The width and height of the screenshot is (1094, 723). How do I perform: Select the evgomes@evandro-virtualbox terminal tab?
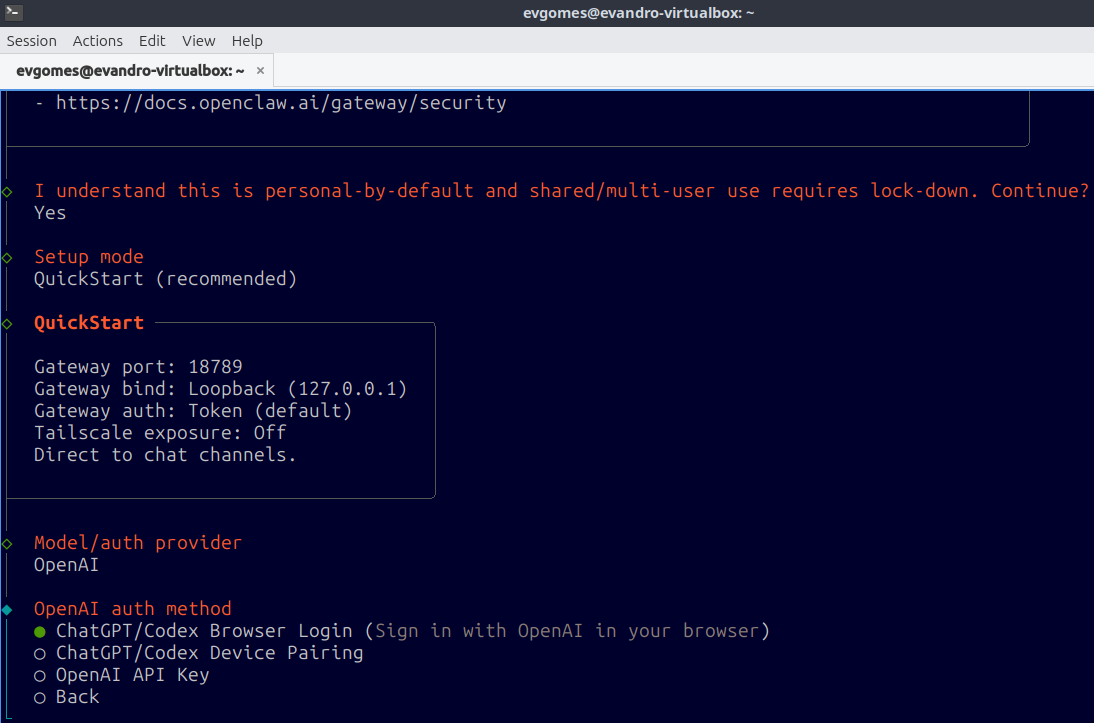click(x=130, y=70)
